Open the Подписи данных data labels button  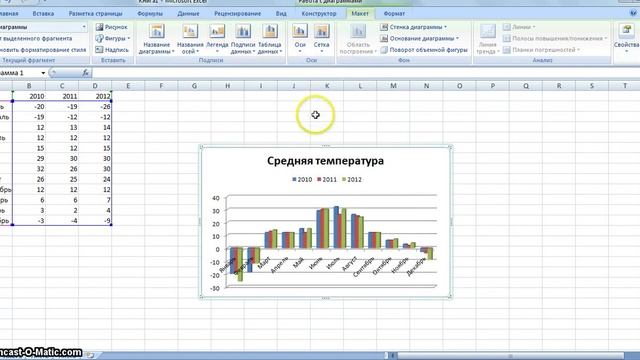[x=243, y=39]
